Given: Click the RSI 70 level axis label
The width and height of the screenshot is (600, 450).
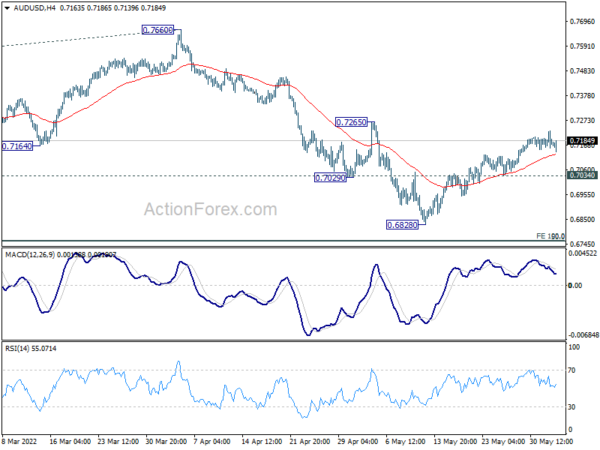Looking at the screenshot, I should [572, 370].
